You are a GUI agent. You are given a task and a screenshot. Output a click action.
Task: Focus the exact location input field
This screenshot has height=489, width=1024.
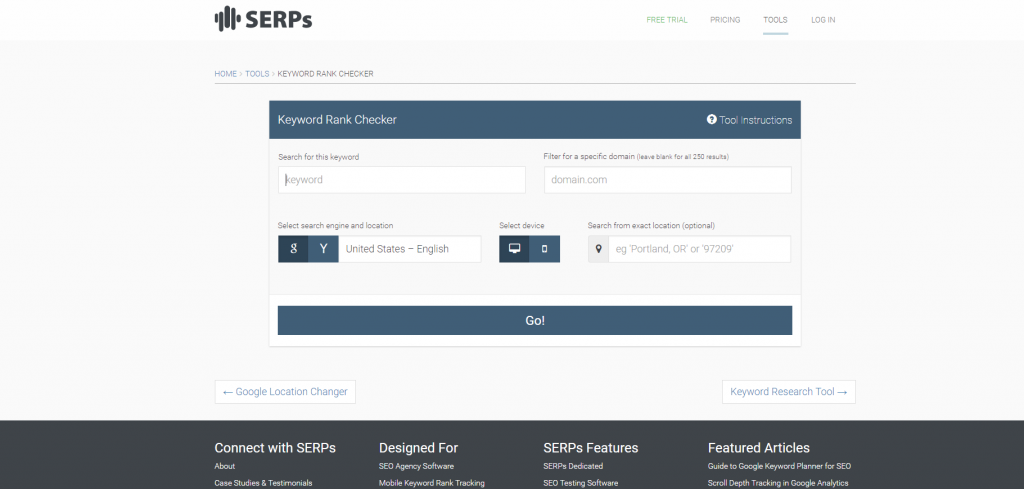click(699, 249)
